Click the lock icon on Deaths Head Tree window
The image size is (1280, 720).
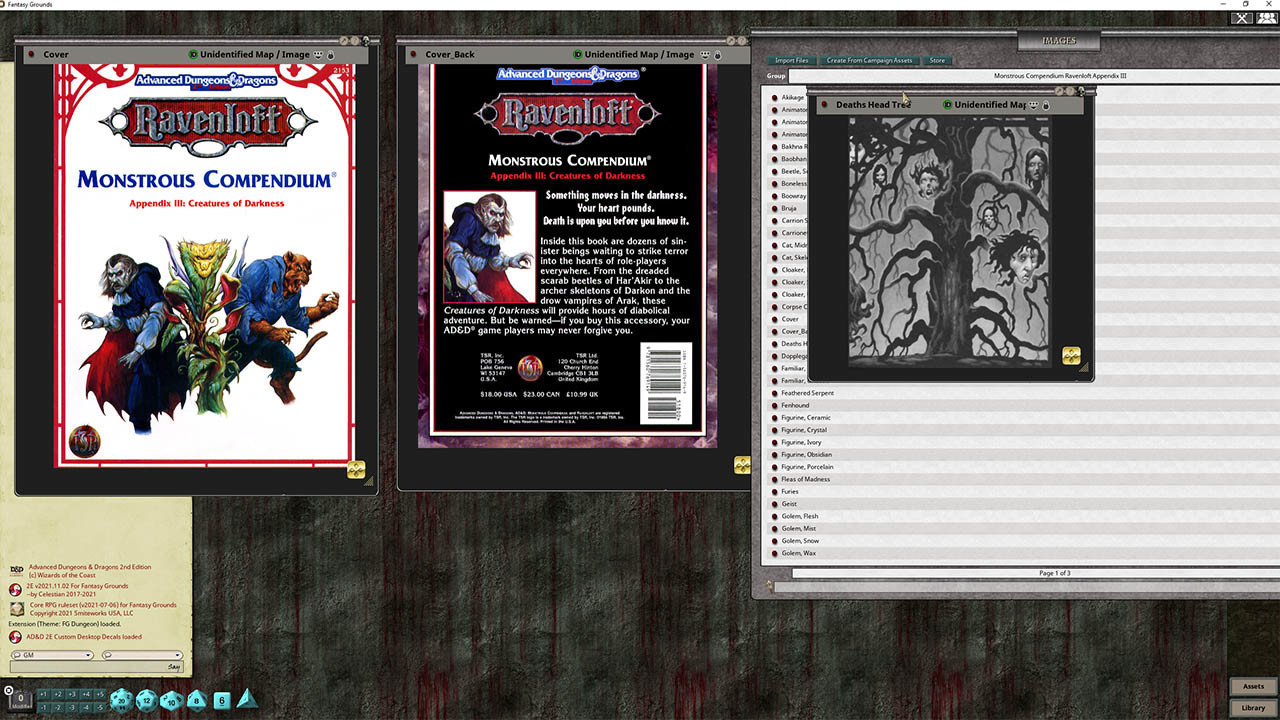[x=1046, y=105]
